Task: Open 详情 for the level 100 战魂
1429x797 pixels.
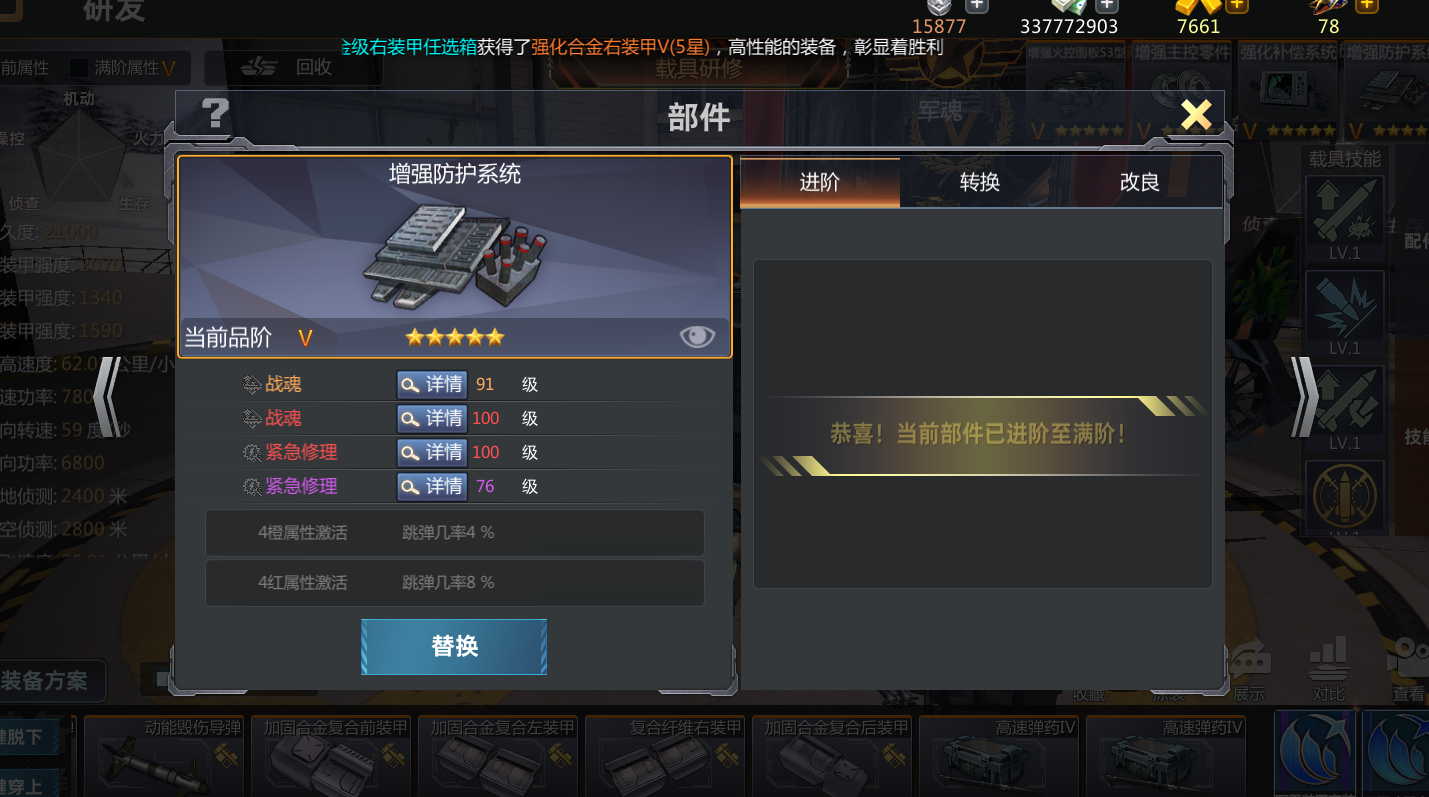Action: point(432,418)
